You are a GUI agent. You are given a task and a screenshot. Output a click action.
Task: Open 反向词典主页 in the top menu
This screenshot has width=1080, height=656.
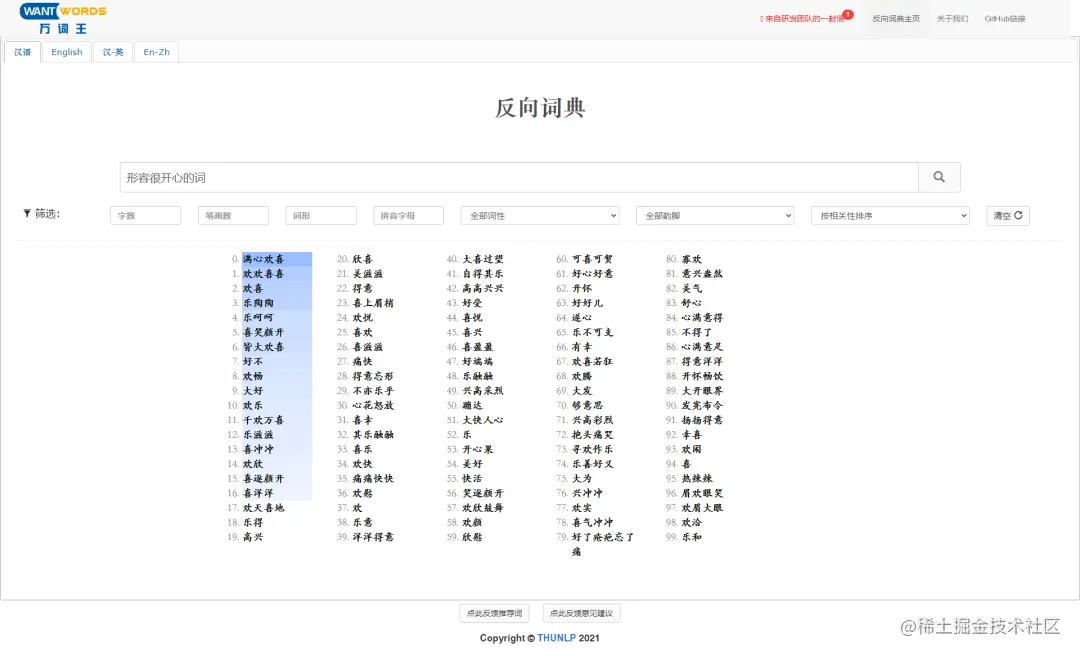pos(896,18)
